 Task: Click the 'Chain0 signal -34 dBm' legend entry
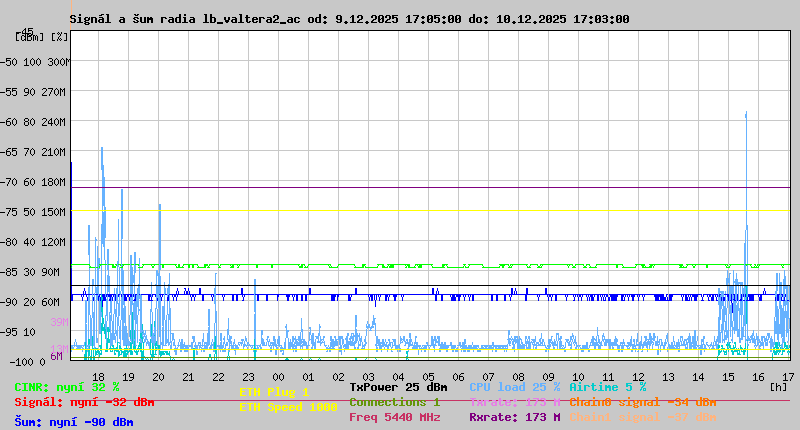(642, 402)
